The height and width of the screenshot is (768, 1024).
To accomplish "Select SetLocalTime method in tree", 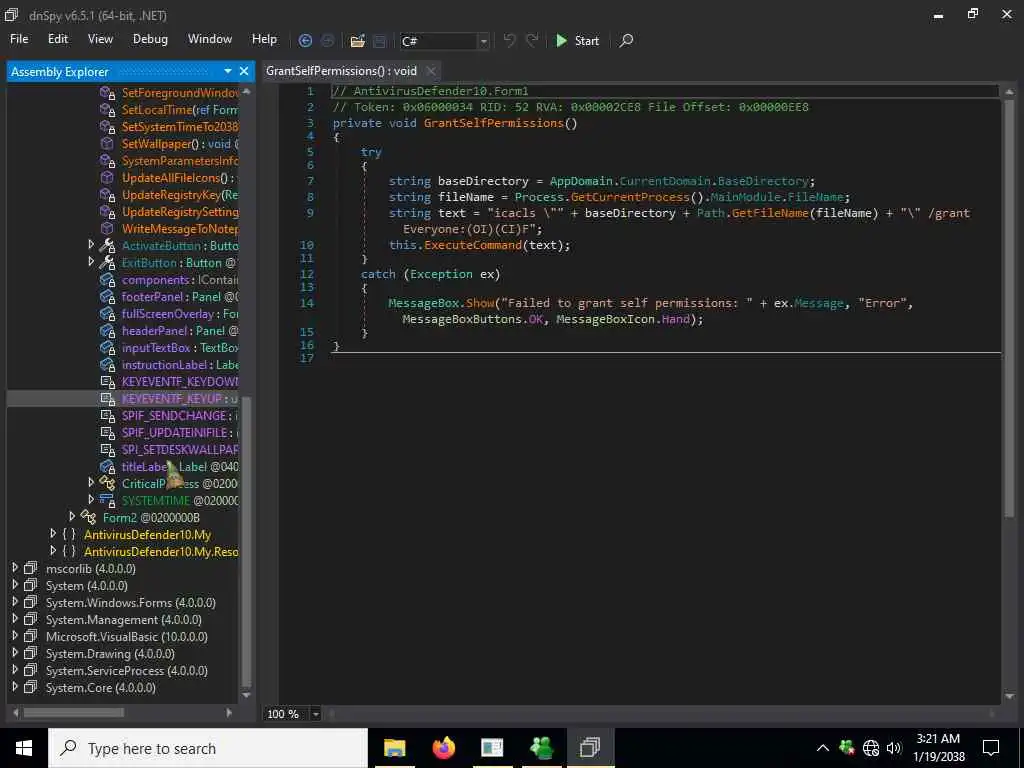I will click(x=180, y=110).
